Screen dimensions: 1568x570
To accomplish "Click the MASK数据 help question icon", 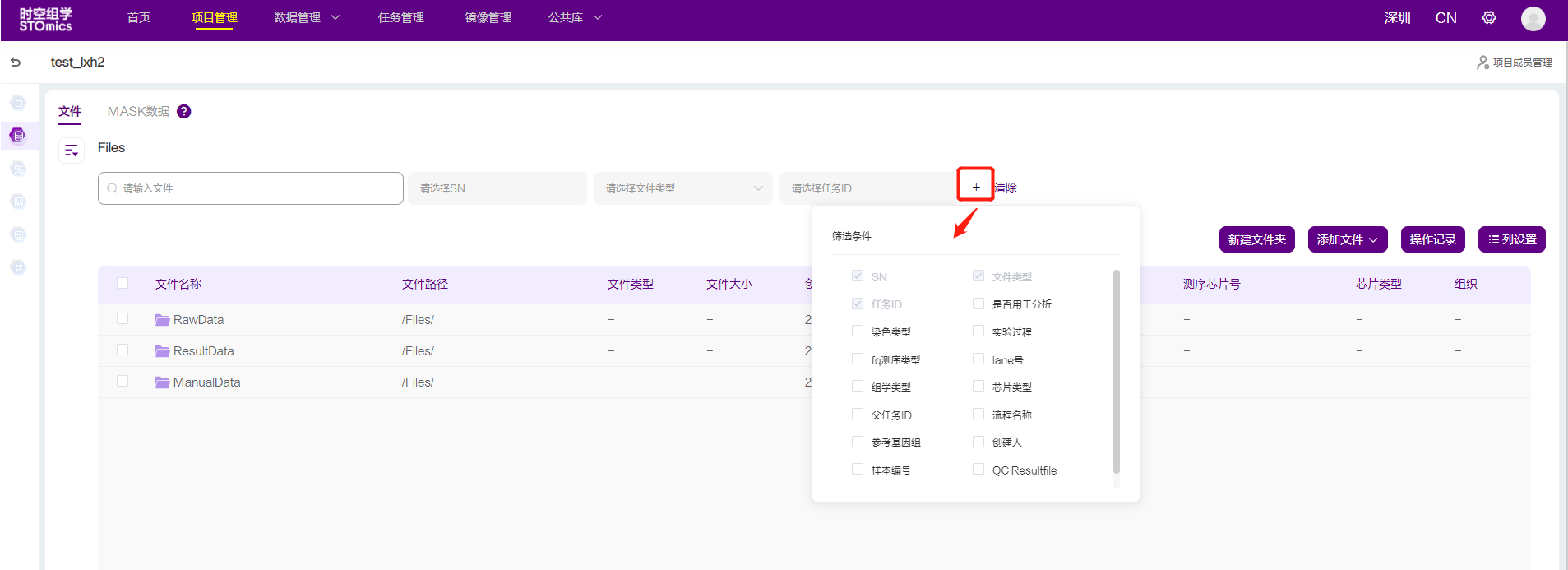I will (x=184, y=111).
